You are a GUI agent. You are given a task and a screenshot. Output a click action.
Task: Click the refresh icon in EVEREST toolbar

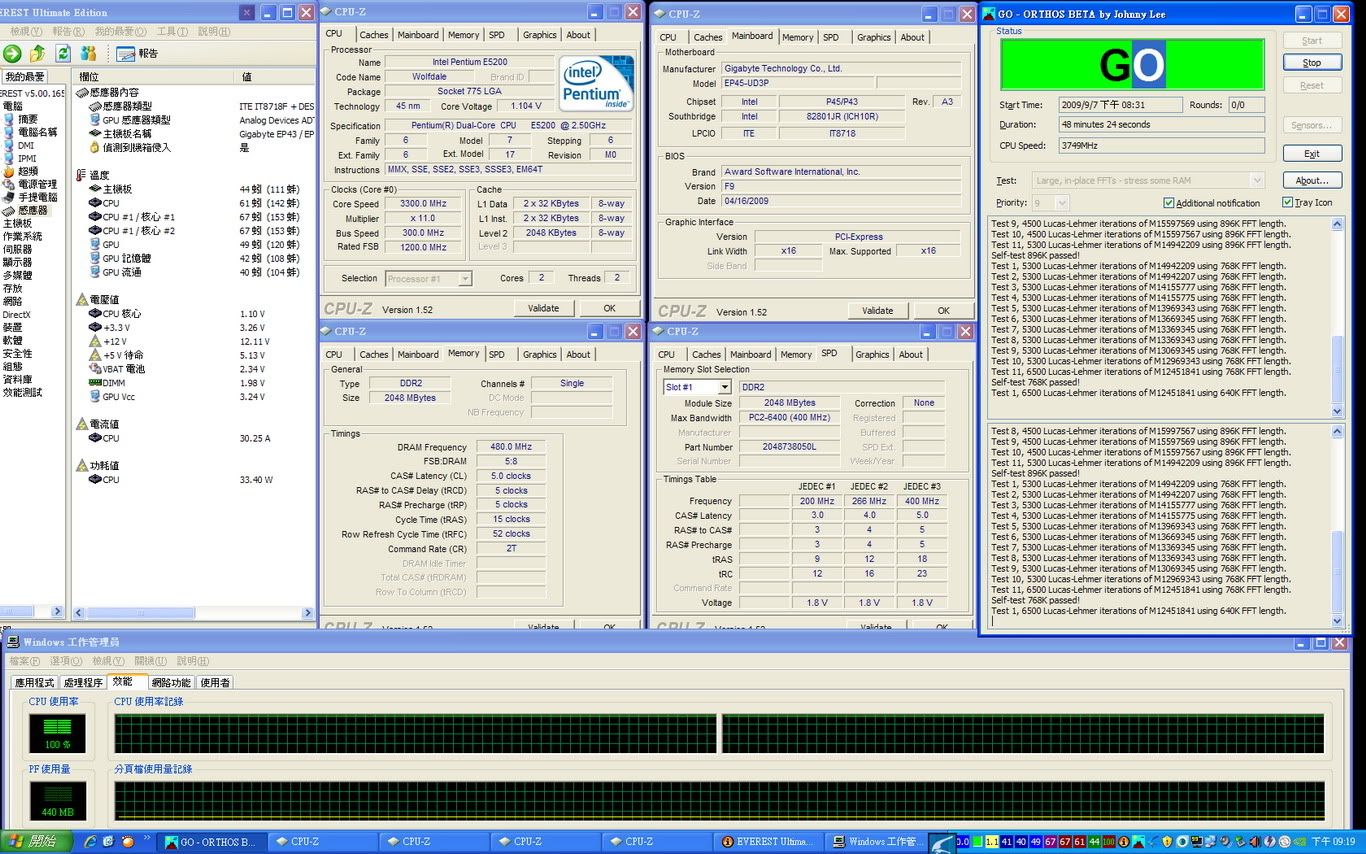[x=63, y=53]
